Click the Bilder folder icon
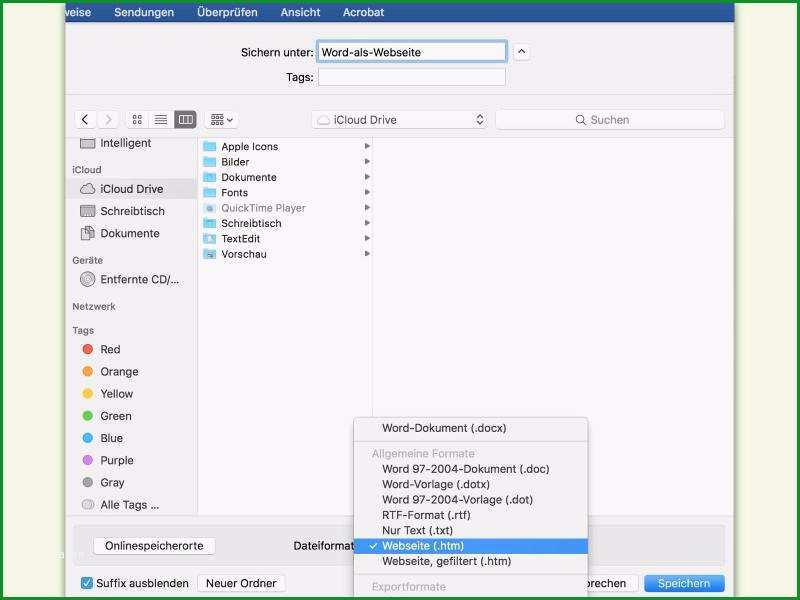 (210, 162)
